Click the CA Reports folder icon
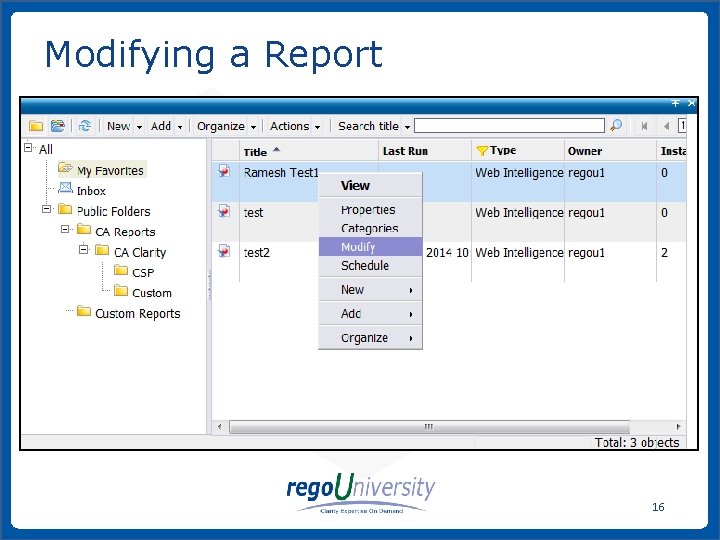Image resolution: width=720 pixels, height=540 pixels. (x=84, y=229)
